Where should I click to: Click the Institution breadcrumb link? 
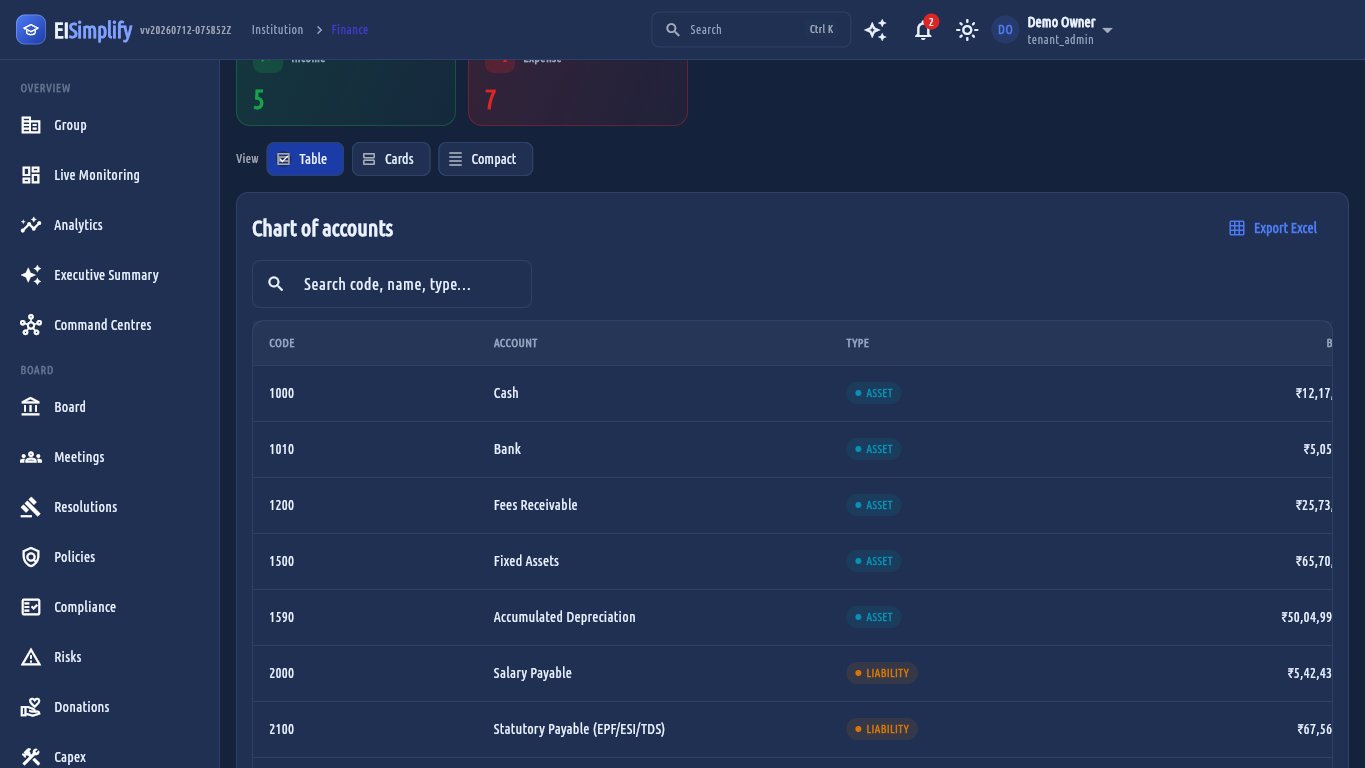coord(277,30)
